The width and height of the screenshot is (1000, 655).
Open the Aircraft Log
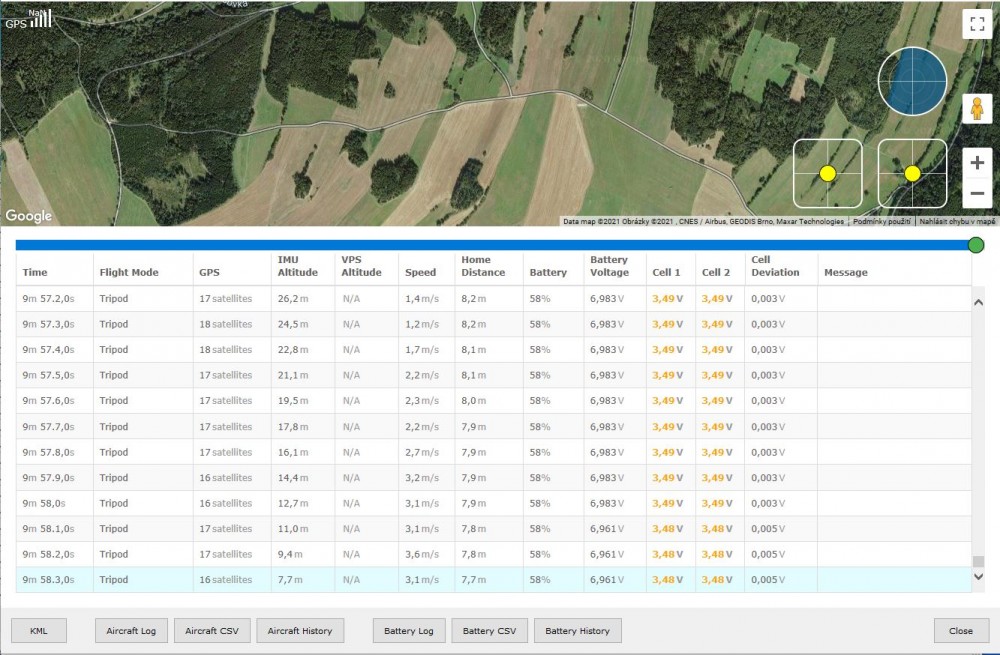[x=132, y=631]
